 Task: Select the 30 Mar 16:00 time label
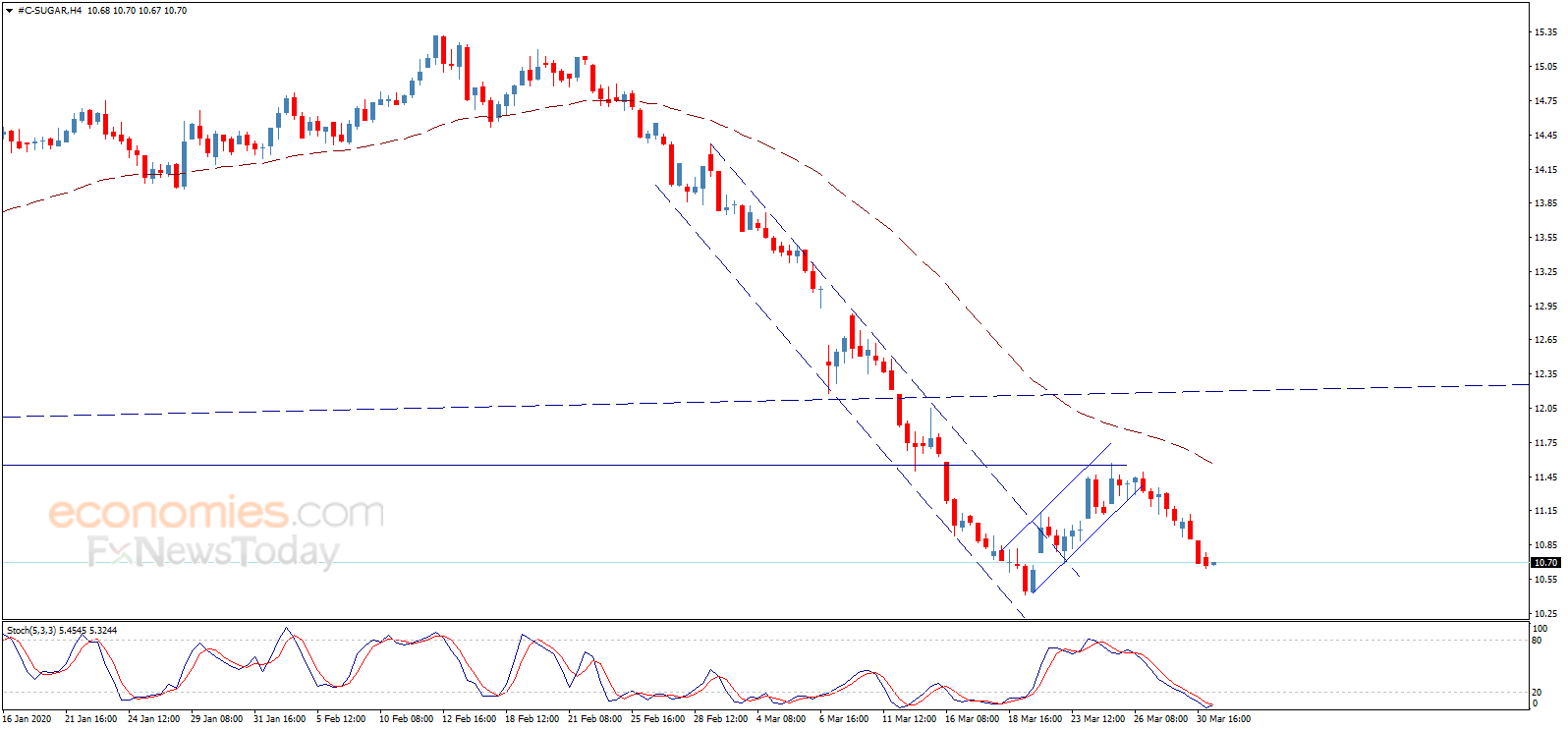pyautogui.click(x=1223, y=719)
